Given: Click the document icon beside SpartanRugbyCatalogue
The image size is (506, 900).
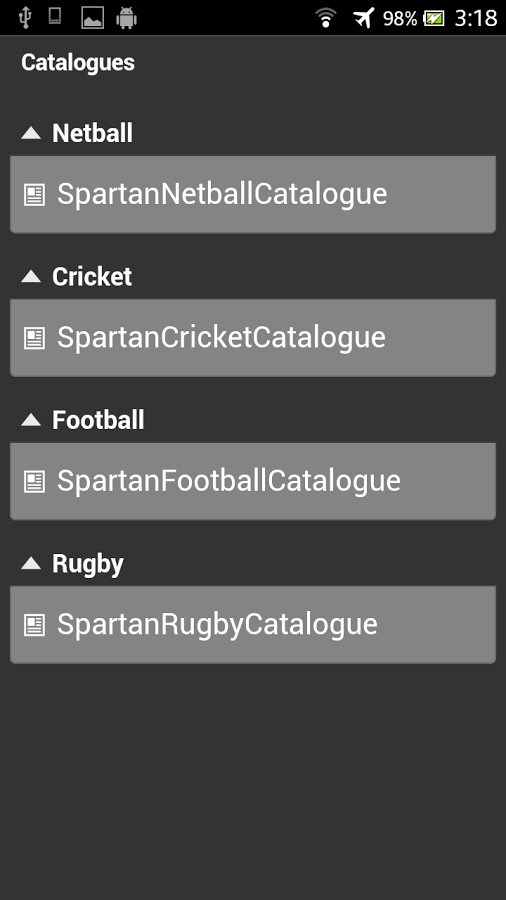Looking at the screenshot, I should 34,625.
